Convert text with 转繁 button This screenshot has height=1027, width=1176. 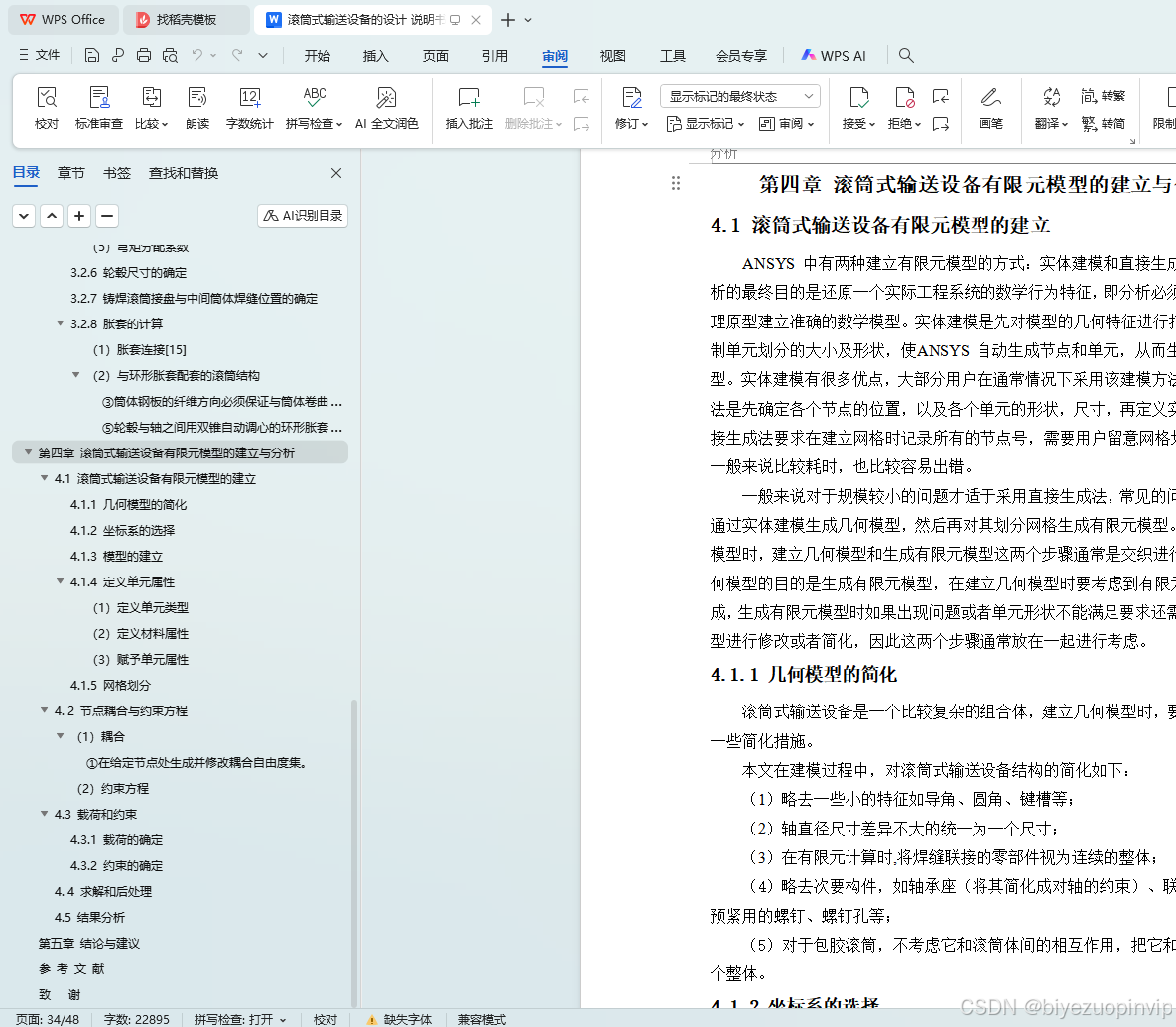point(1104,96)
